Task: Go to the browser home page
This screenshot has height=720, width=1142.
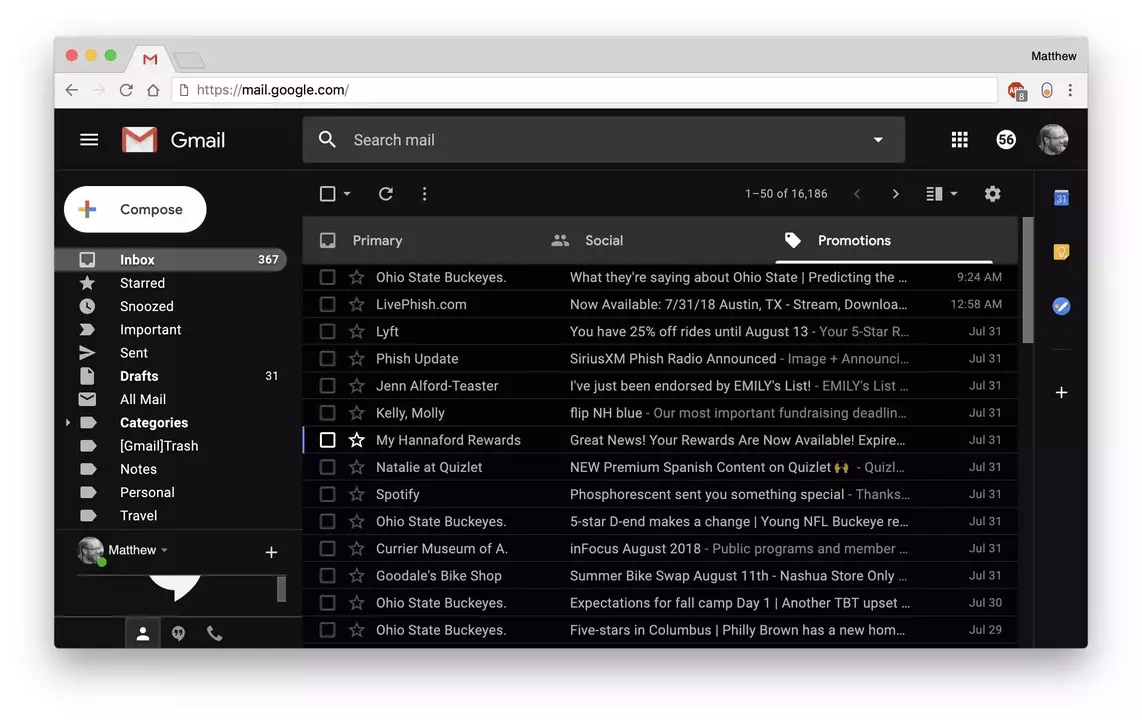Action: click(153, 90)
